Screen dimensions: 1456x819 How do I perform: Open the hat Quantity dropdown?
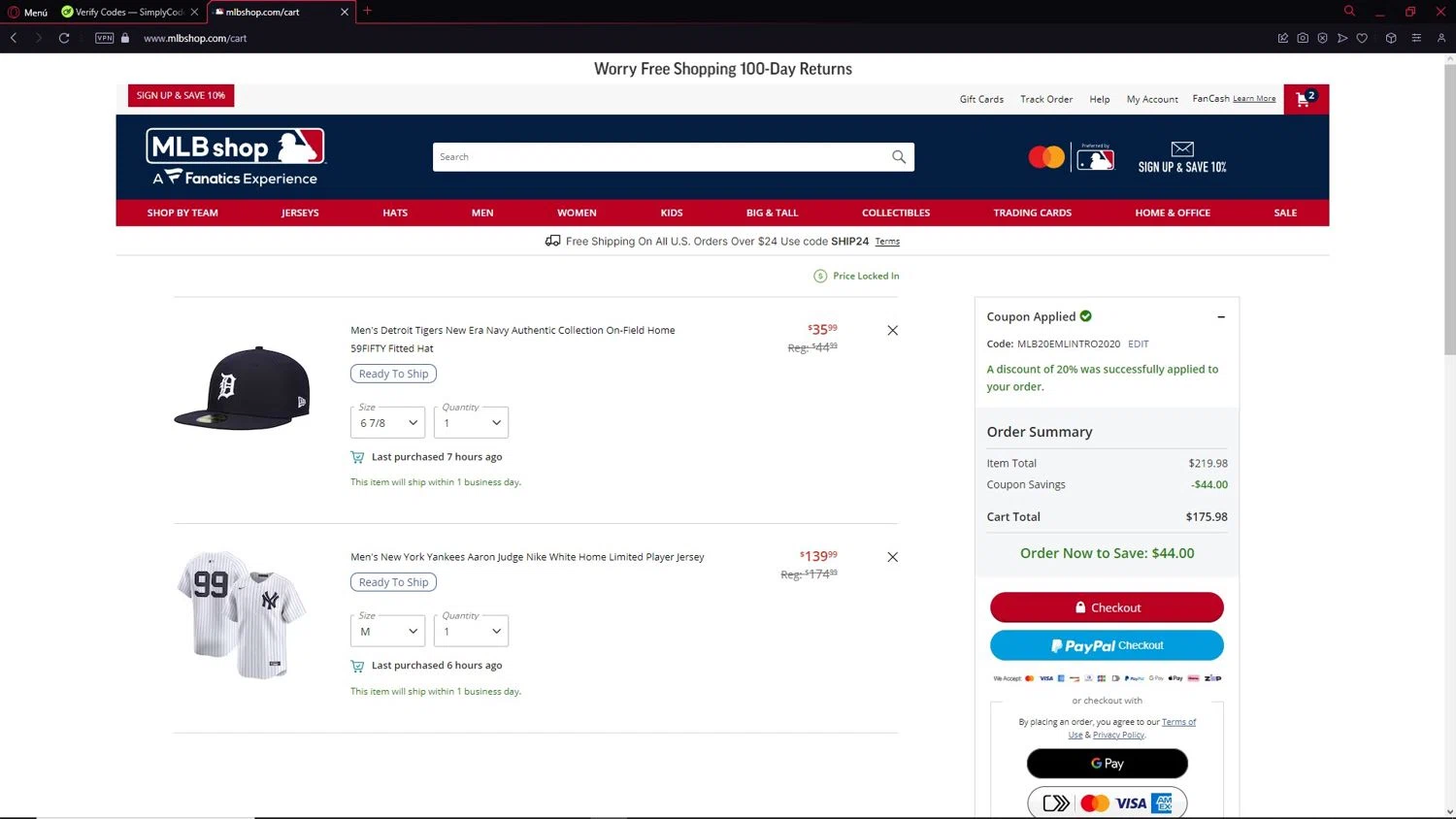tap(471, 422)
